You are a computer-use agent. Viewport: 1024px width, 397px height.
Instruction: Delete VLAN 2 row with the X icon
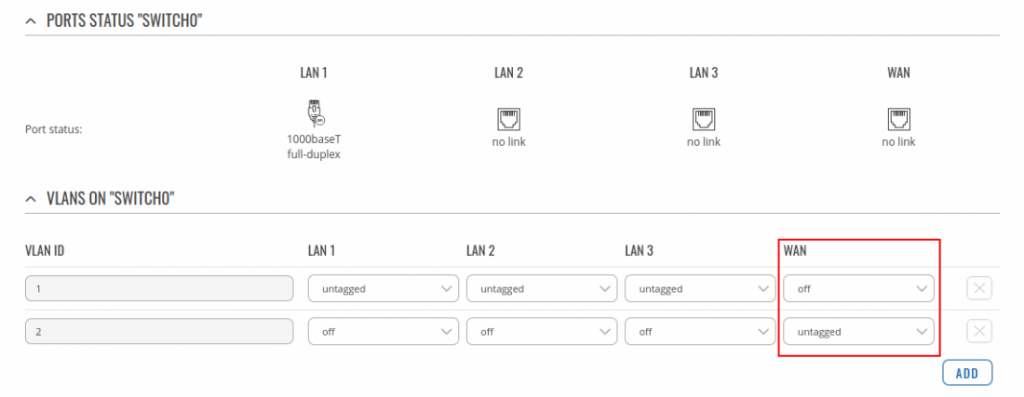click(x=979, y=332)
